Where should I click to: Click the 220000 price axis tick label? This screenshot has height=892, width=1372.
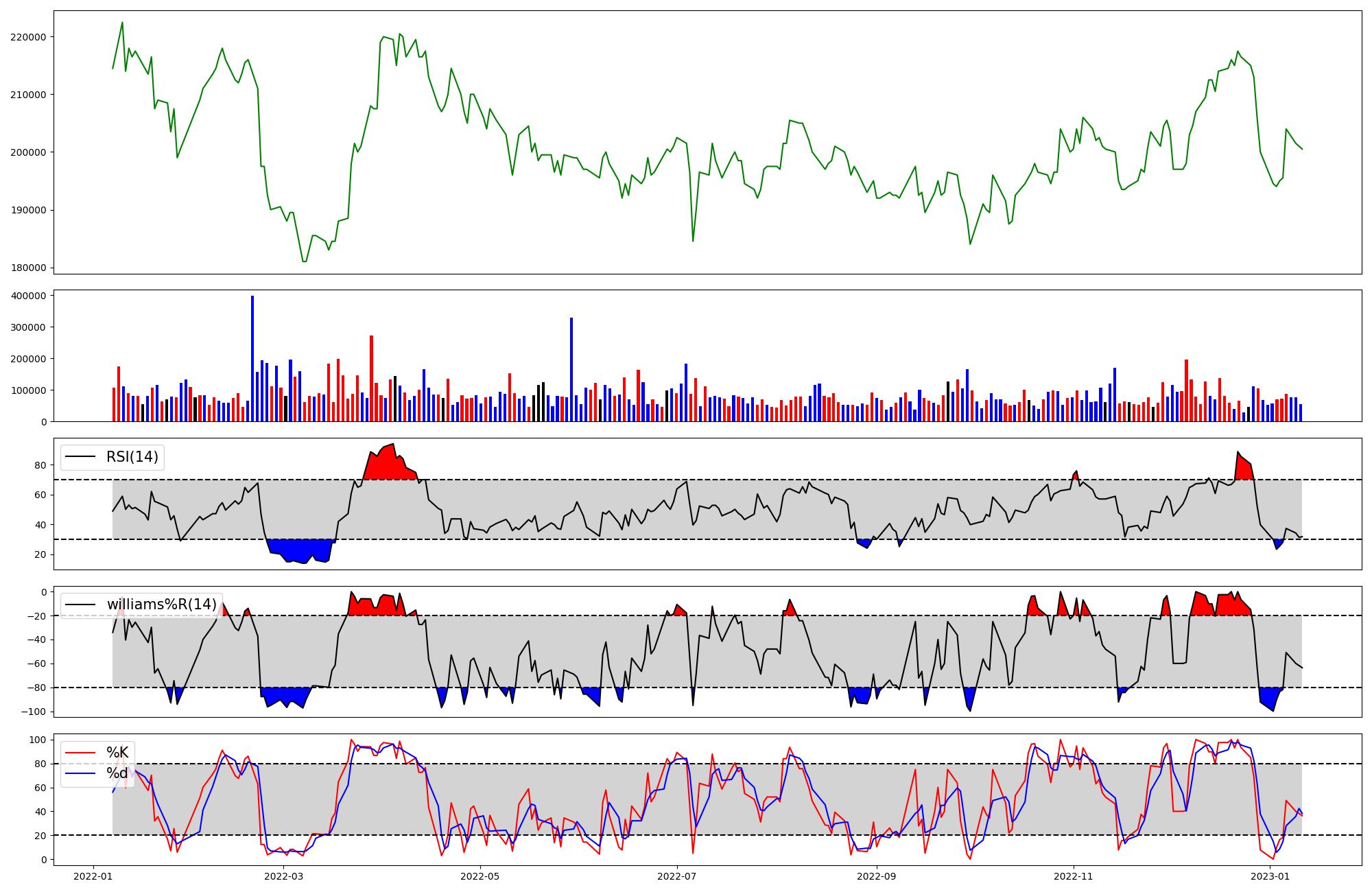pos(28,37)
